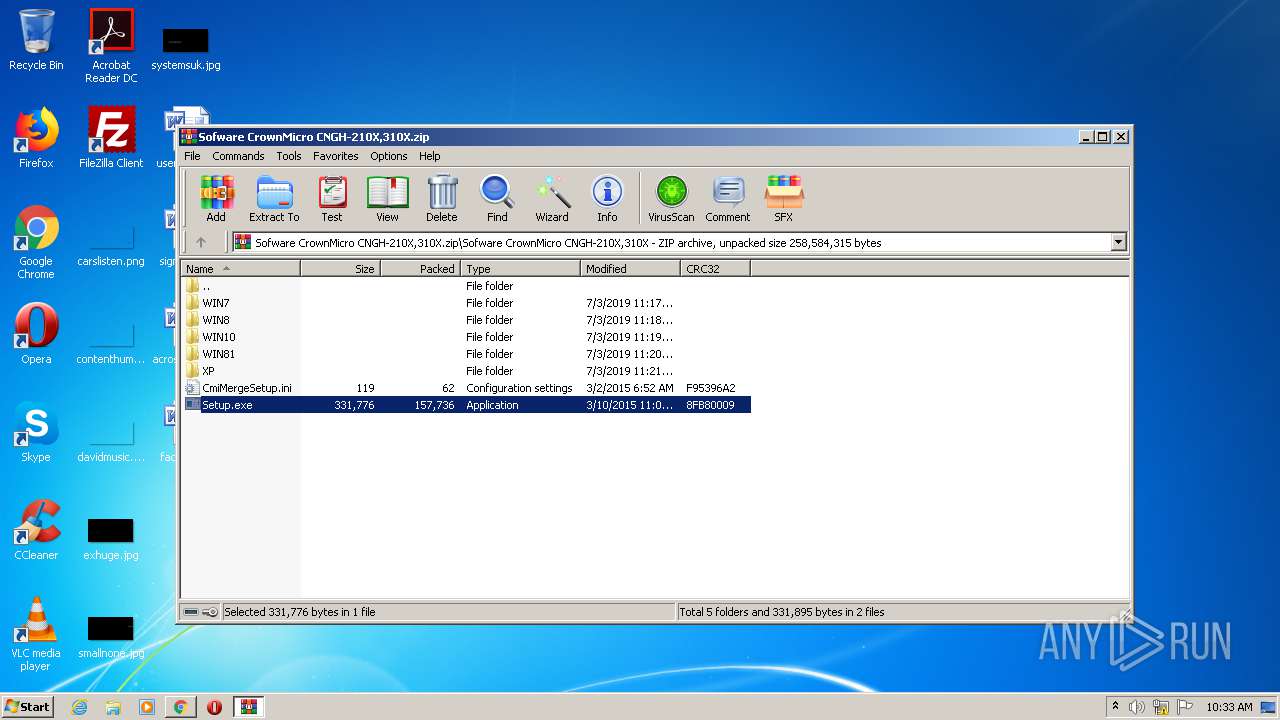Click Extract To in the toolbar
This screenshot has width=1280, height=720.
(274, 198)
